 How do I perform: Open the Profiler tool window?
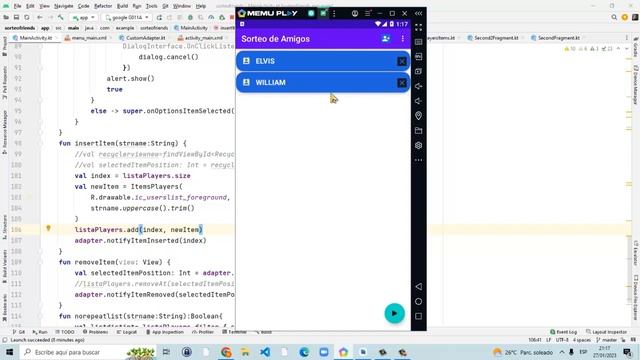coord(203,332)
